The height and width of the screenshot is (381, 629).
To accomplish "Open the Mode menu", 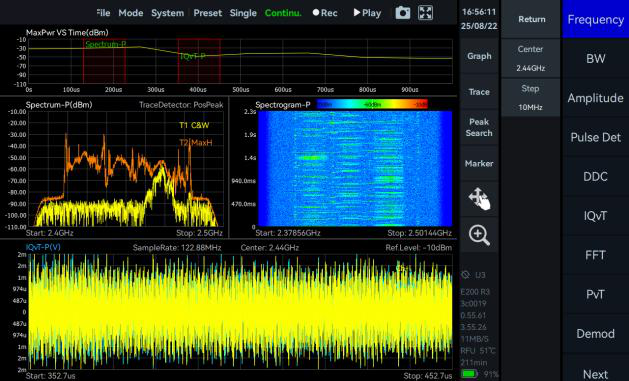I will pyautogui.click(x=131, y=13).
